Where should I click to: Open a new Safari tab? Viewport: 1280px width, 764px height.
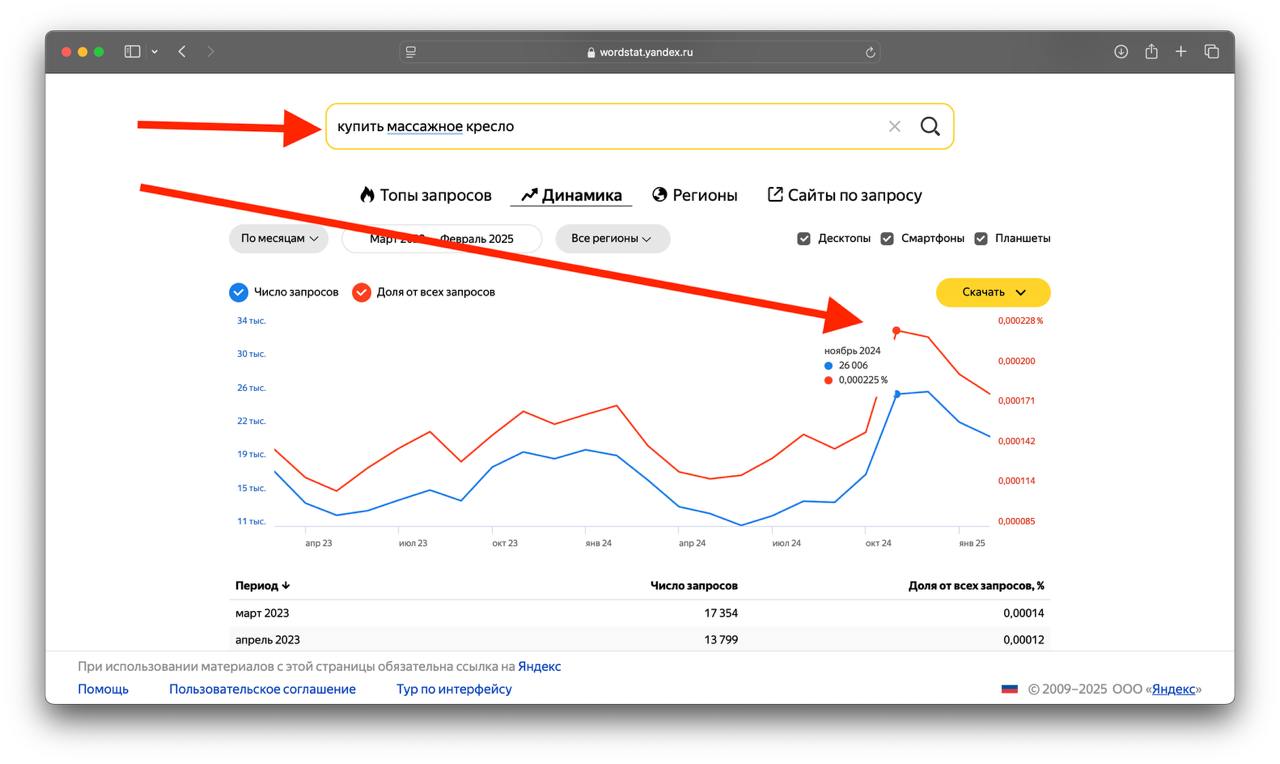pyautogui.click(x=1181, y=51)
